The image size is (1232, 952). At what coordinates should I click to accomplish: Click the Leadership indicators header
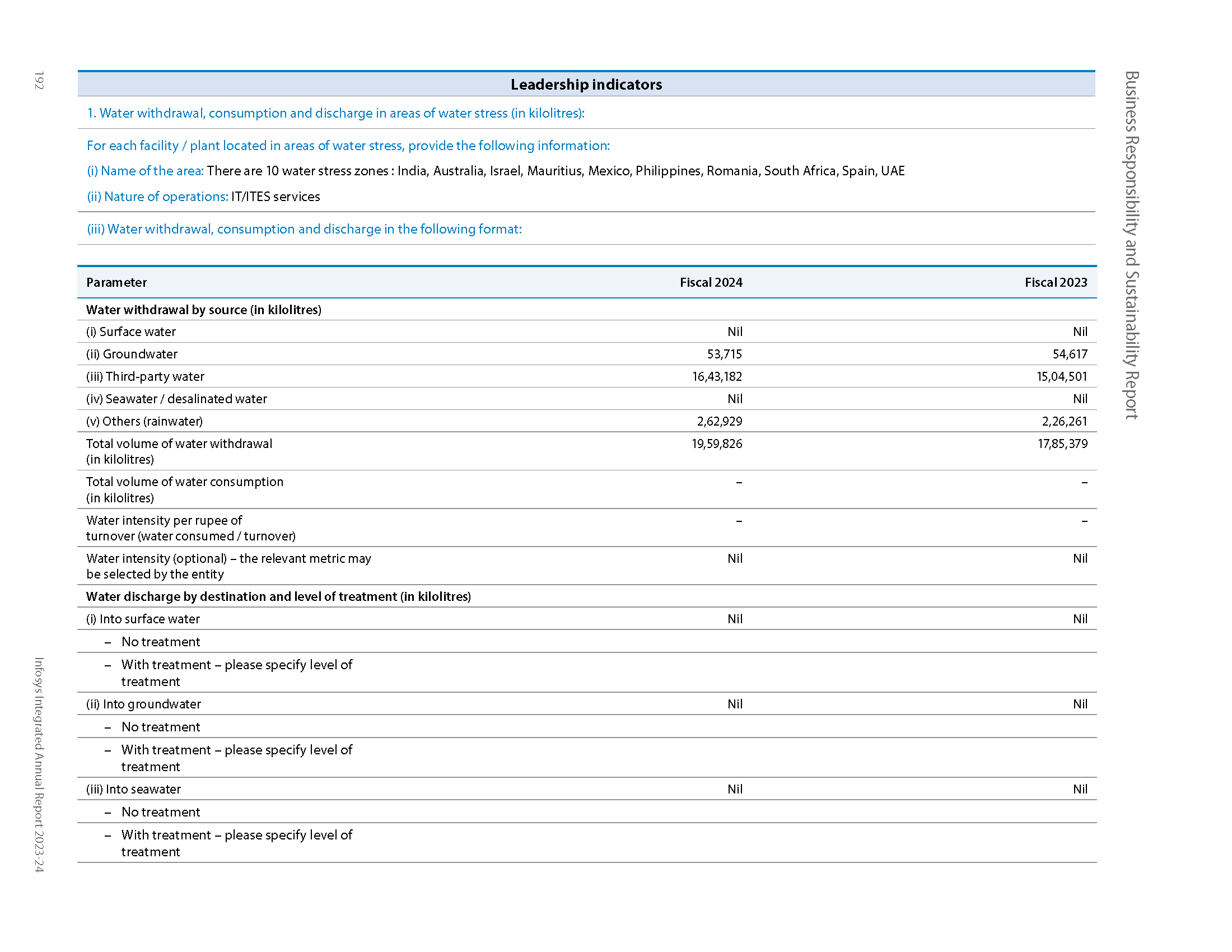[586, 85]
